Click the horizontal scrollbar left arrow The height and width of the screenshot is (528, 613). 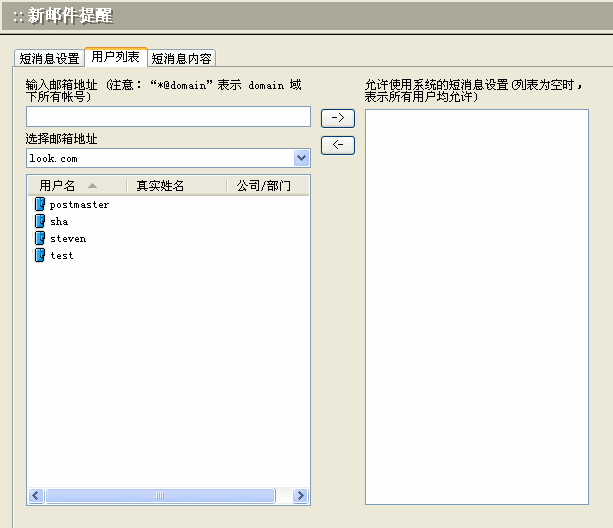(35, 495)
